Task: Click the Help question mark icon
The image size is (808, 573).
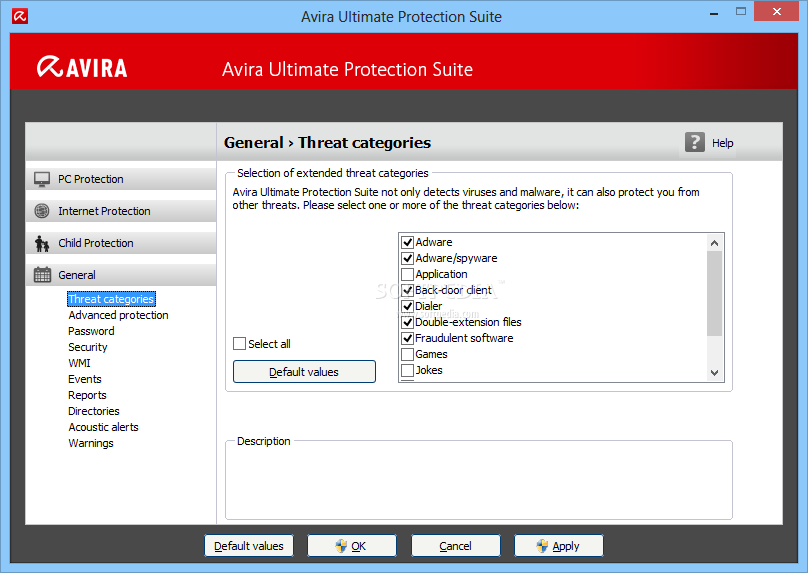Action: tap(695, 142)
